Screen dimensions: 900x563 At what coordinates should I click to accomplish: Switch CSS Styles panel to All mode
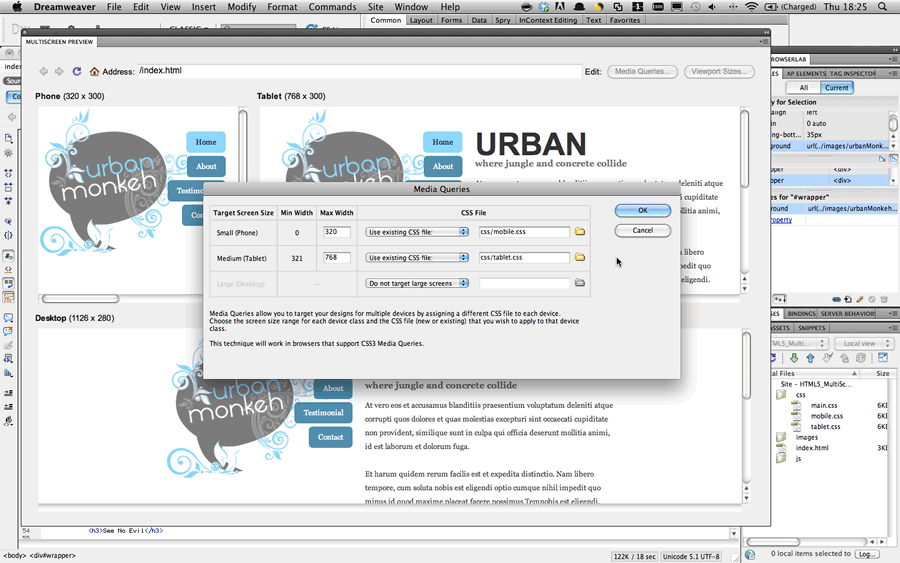coord(804,88)
